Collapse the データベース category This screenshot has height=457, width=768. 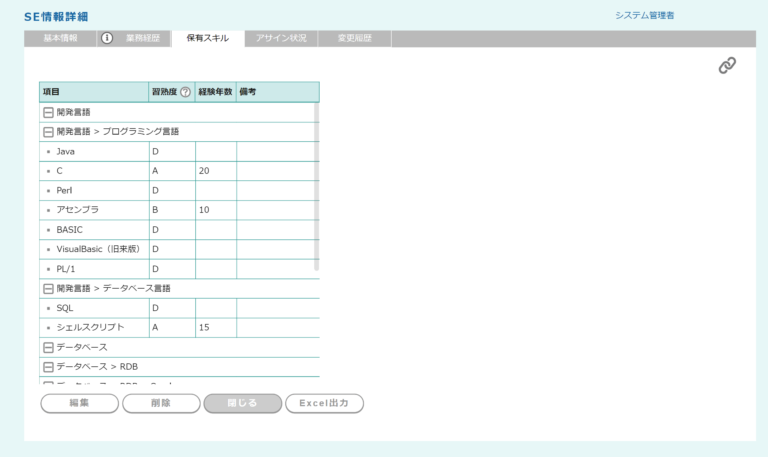tap(48, 347)
